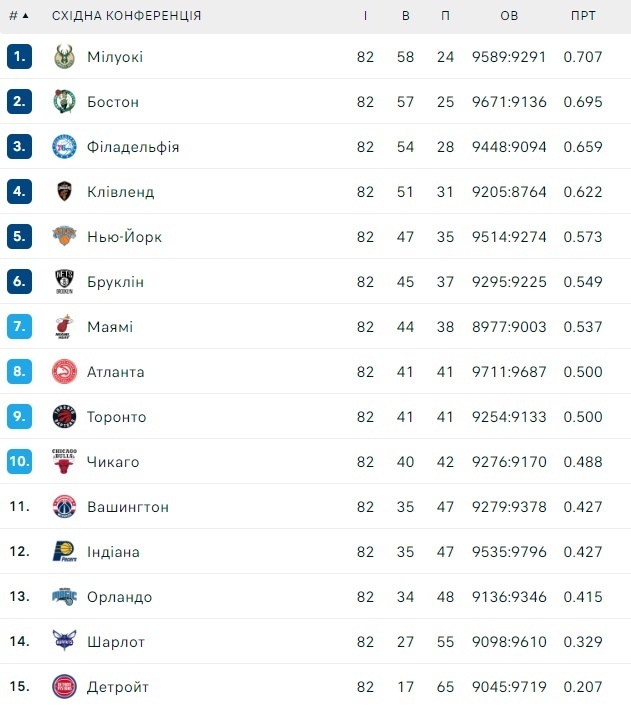
Task: Click the Philadelphia 76ers logo
Action: point(64,147)
